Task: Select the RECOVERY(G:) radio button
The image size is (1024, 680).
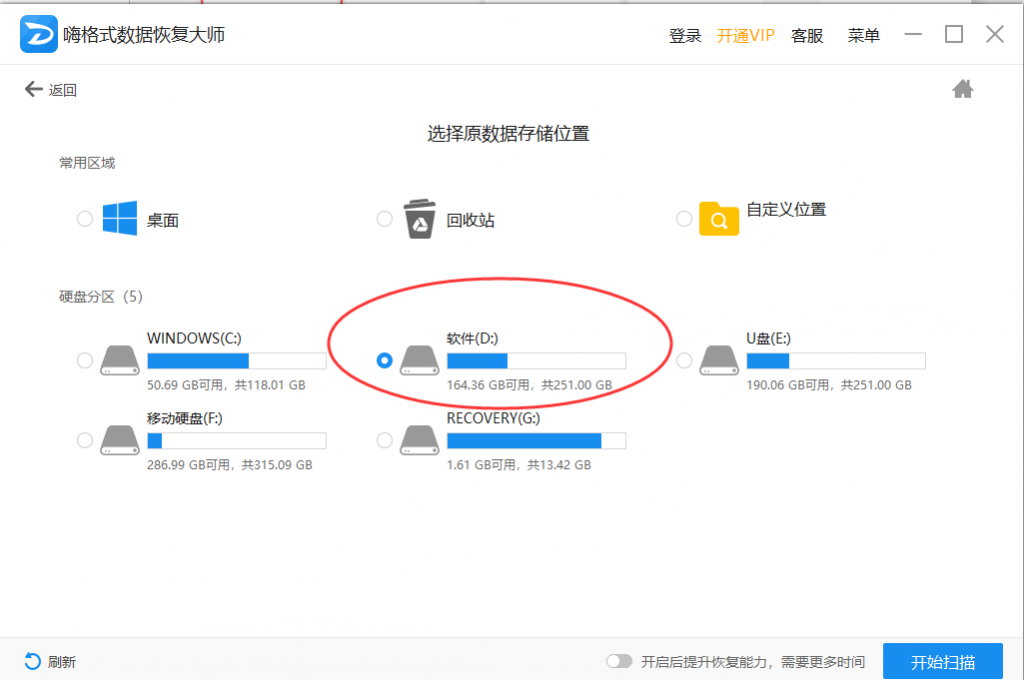Action: 385,440
